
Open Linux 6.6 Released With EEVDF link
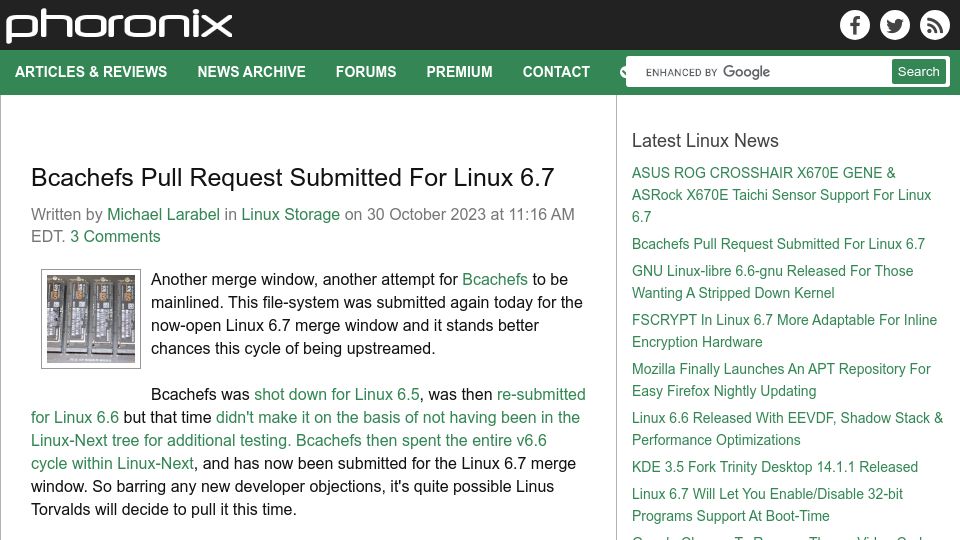(787, 429)
